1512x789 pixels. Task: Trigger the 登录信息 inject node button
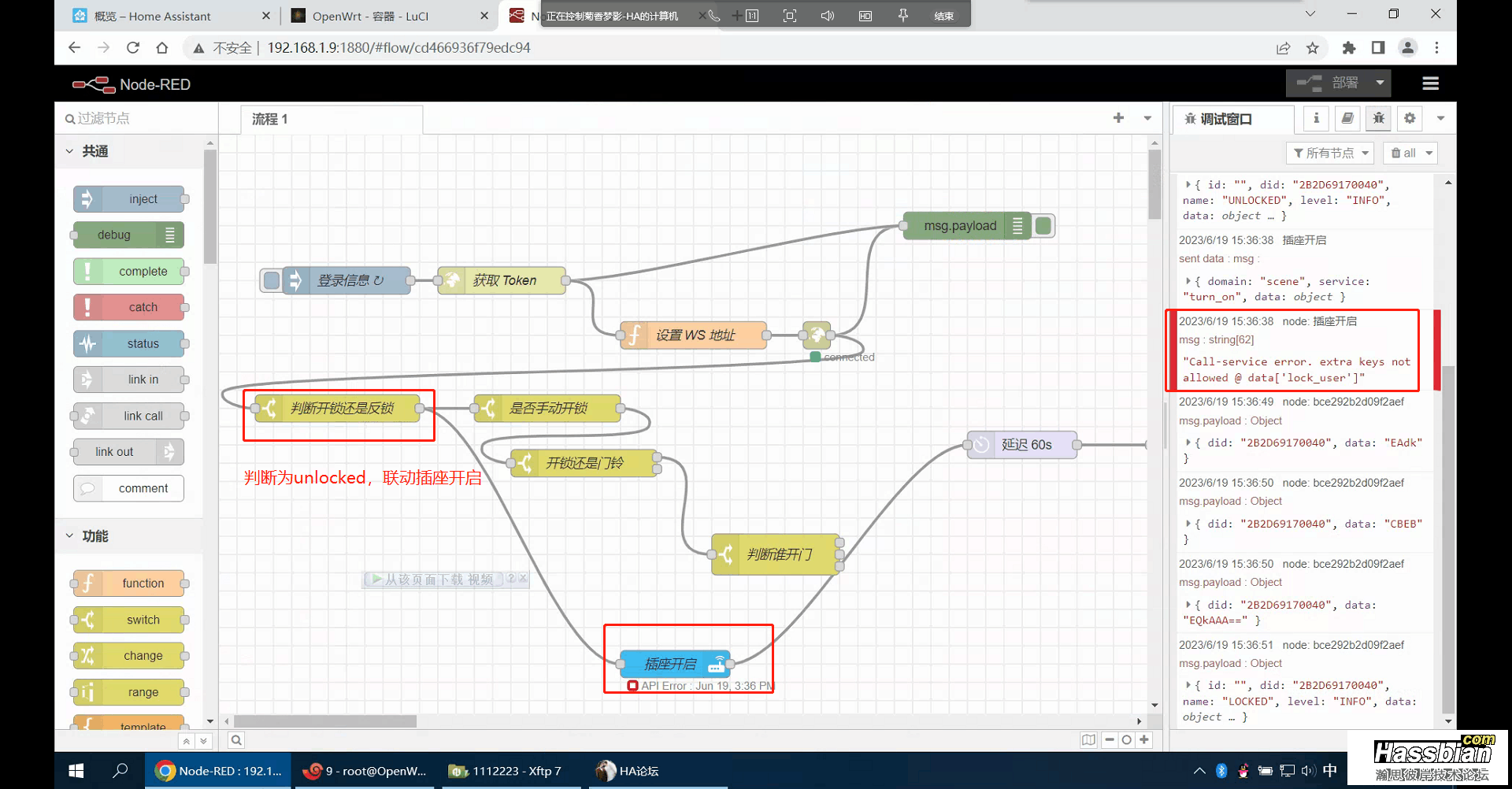point(272,280)
